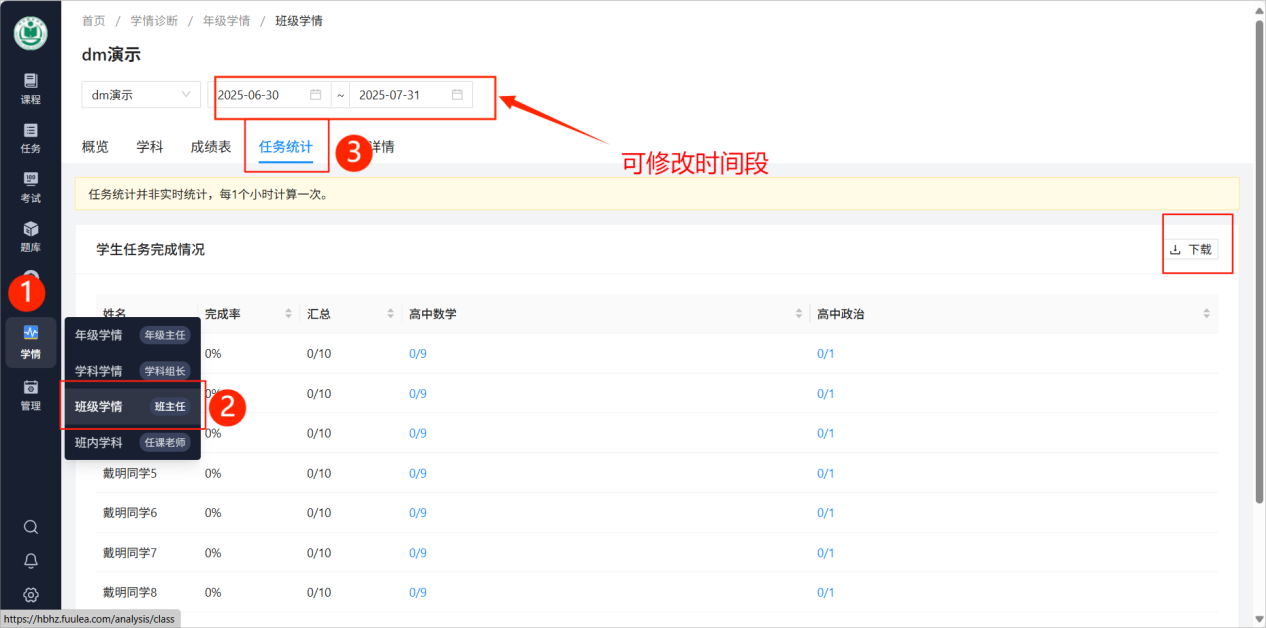Image resolution: width=1266 pixels, height=628 pixels.
Task: Click the search magnifier icon in sidebar
Action: (x=31, y=527)
